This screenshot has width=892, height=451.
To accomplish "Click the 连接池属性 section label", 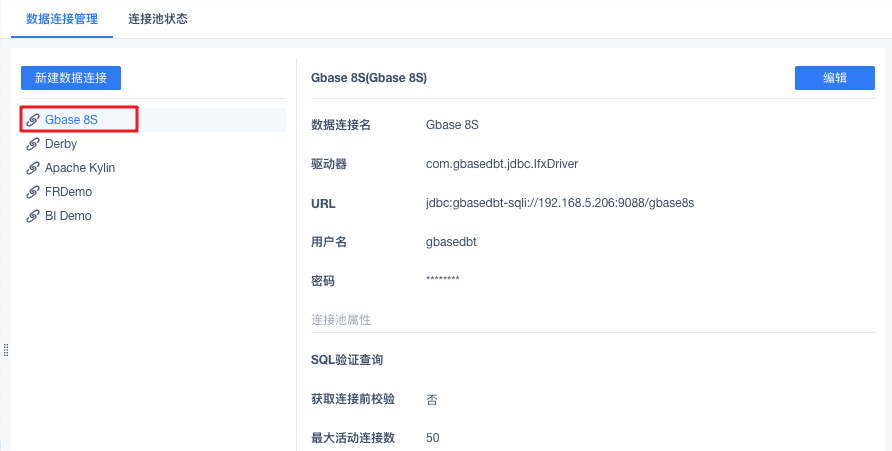I will tap(341, 320).
